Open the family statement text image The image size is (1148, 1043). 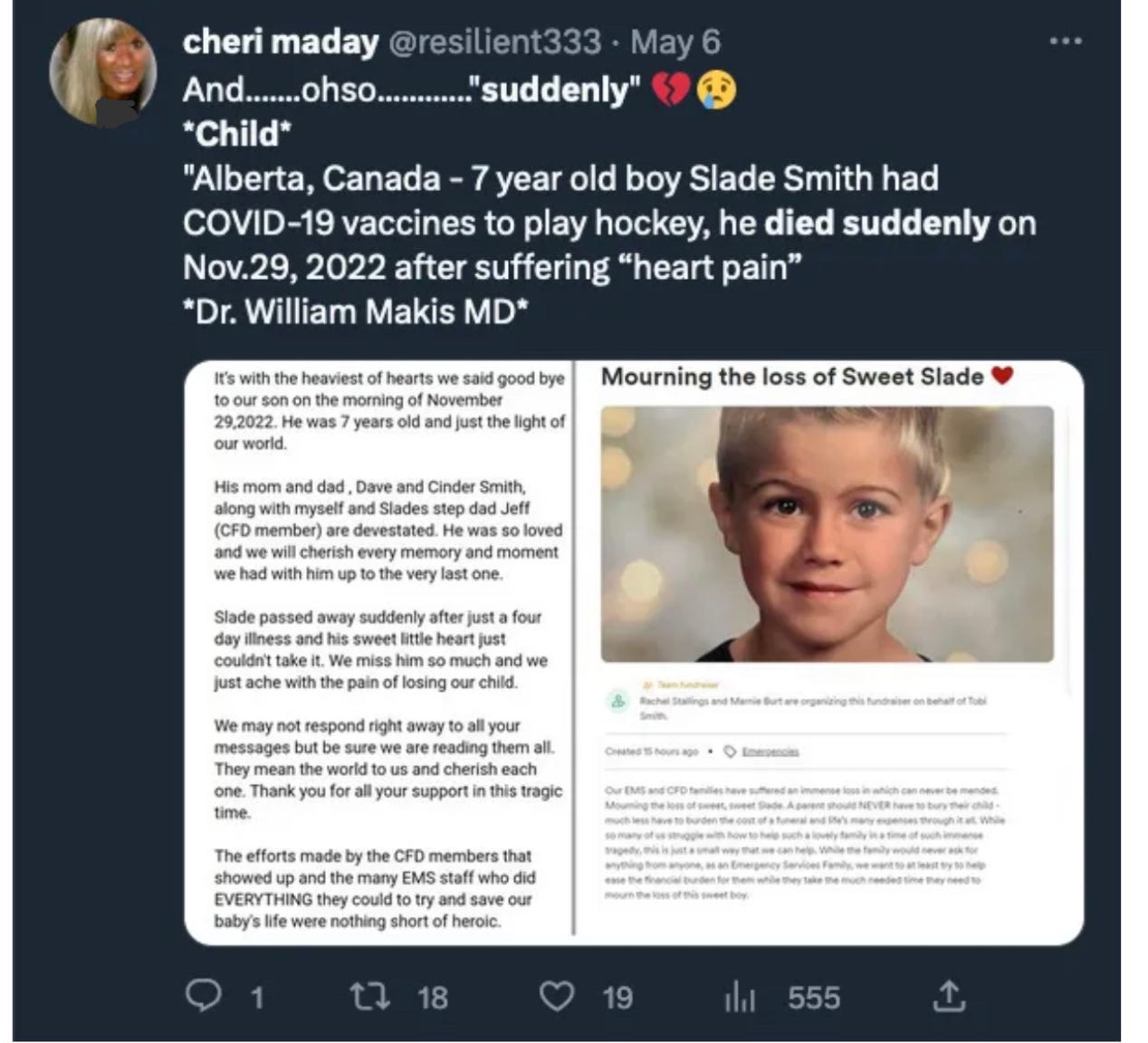pos(388,650)
